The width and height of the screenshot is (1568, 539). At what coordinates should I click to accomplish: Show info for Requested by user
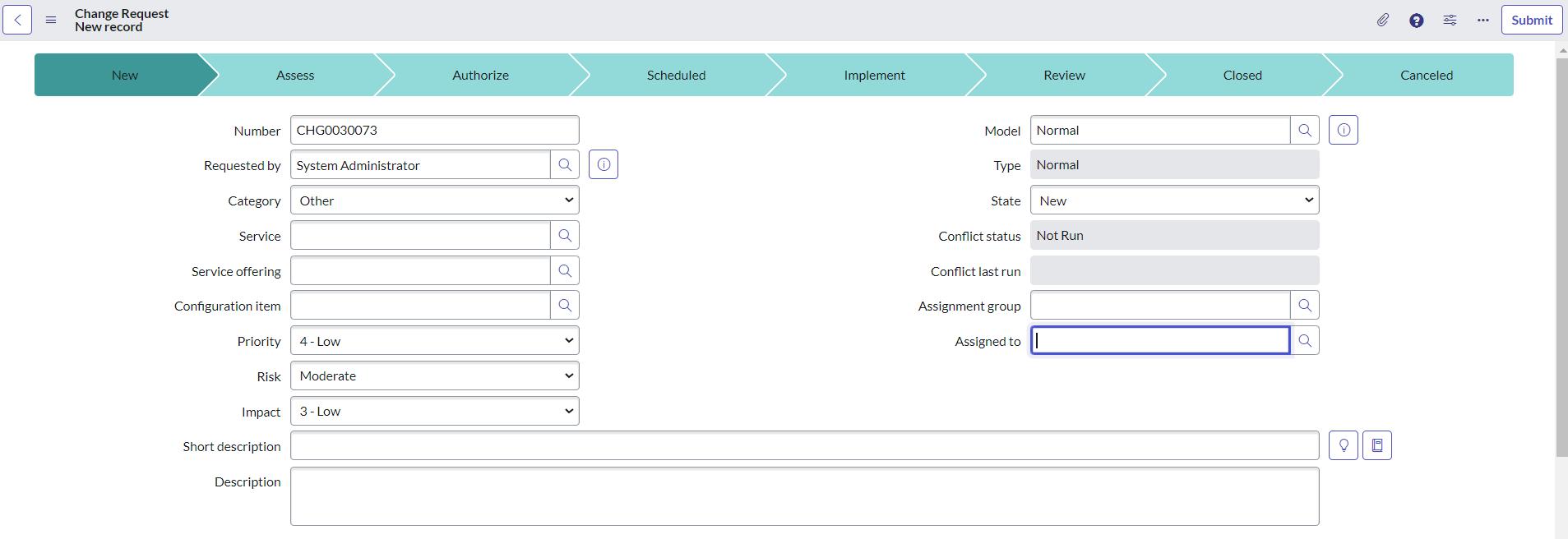pyautogui.click(x=604, y=165)
